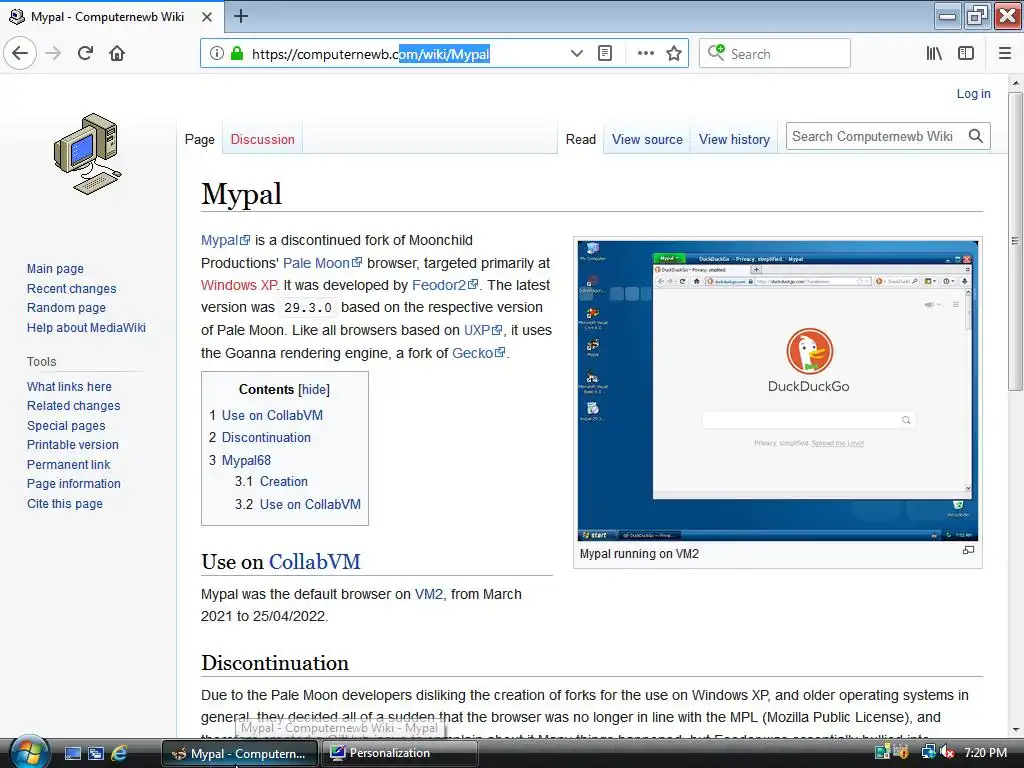
Task: Open Special pages link
Action: 66,426
